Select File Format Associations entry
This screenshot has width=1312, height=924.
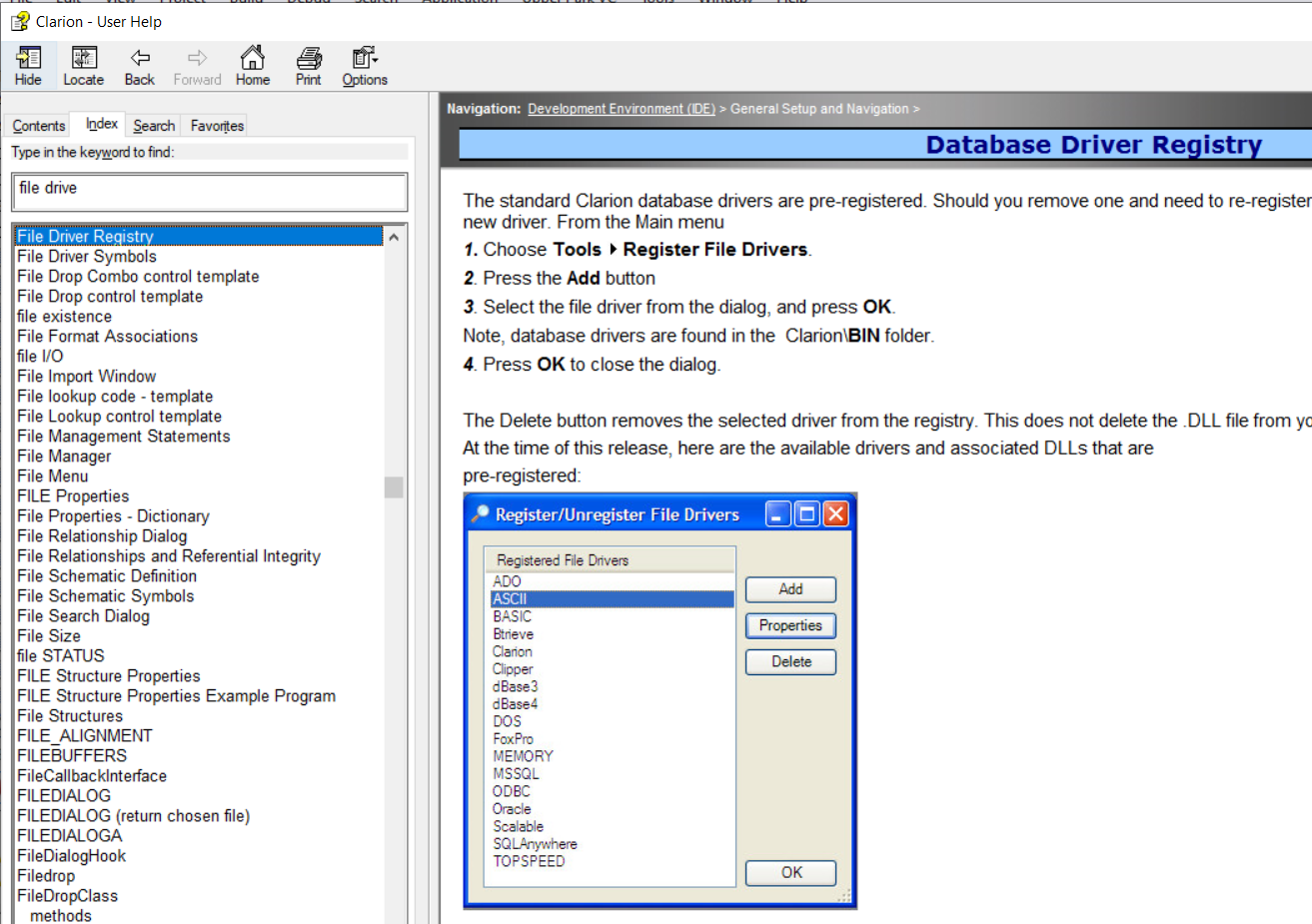[x=107, y=337]
